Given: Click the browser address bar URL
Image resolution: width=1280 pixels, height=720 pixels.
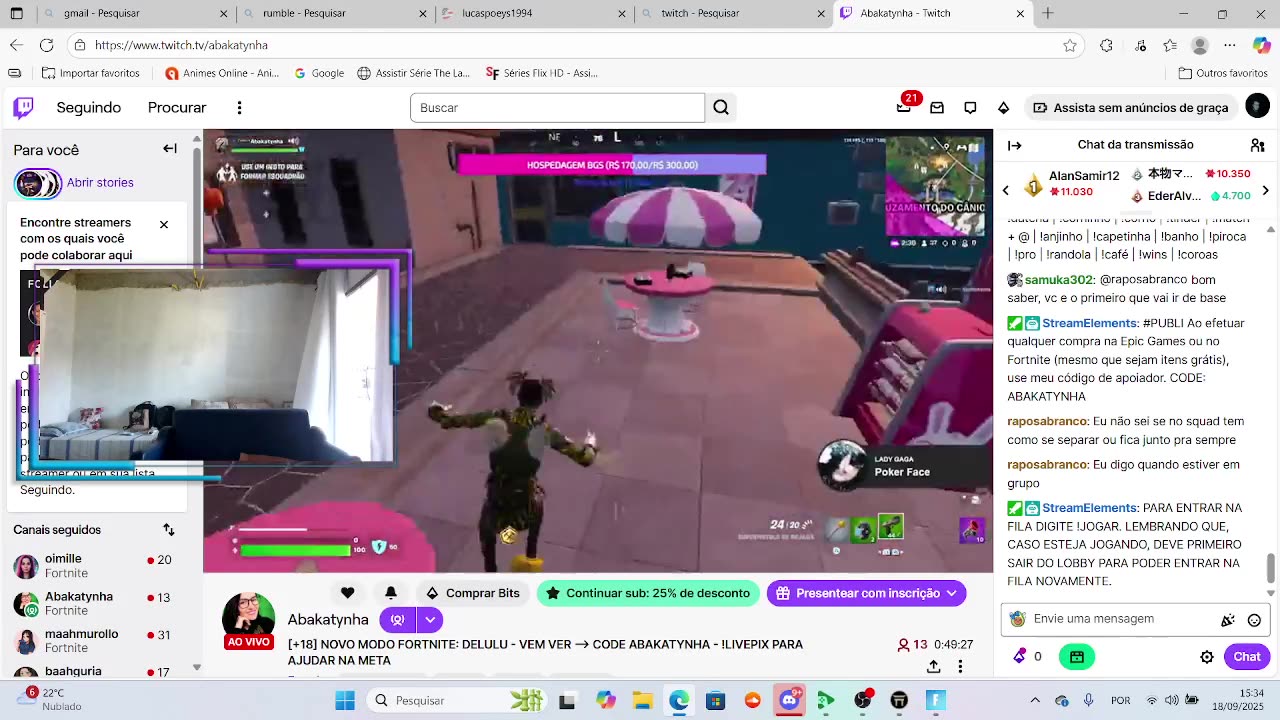Looking at the screenshot, I should pyautogui.click(x=181, y=45).
